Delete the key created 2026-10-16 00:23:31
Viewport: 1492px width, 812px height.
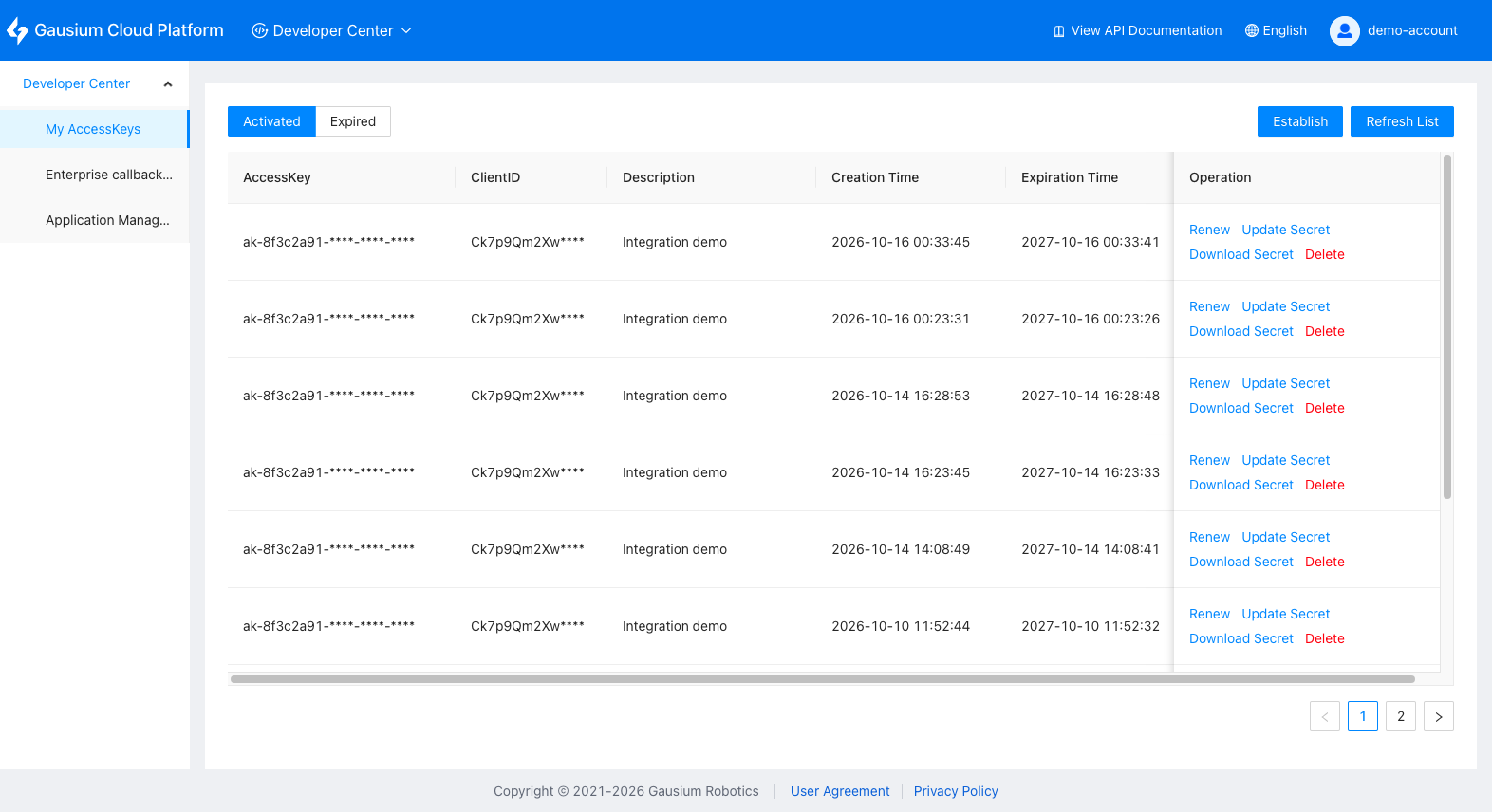pyautogui.click(x=1325, y=331)
